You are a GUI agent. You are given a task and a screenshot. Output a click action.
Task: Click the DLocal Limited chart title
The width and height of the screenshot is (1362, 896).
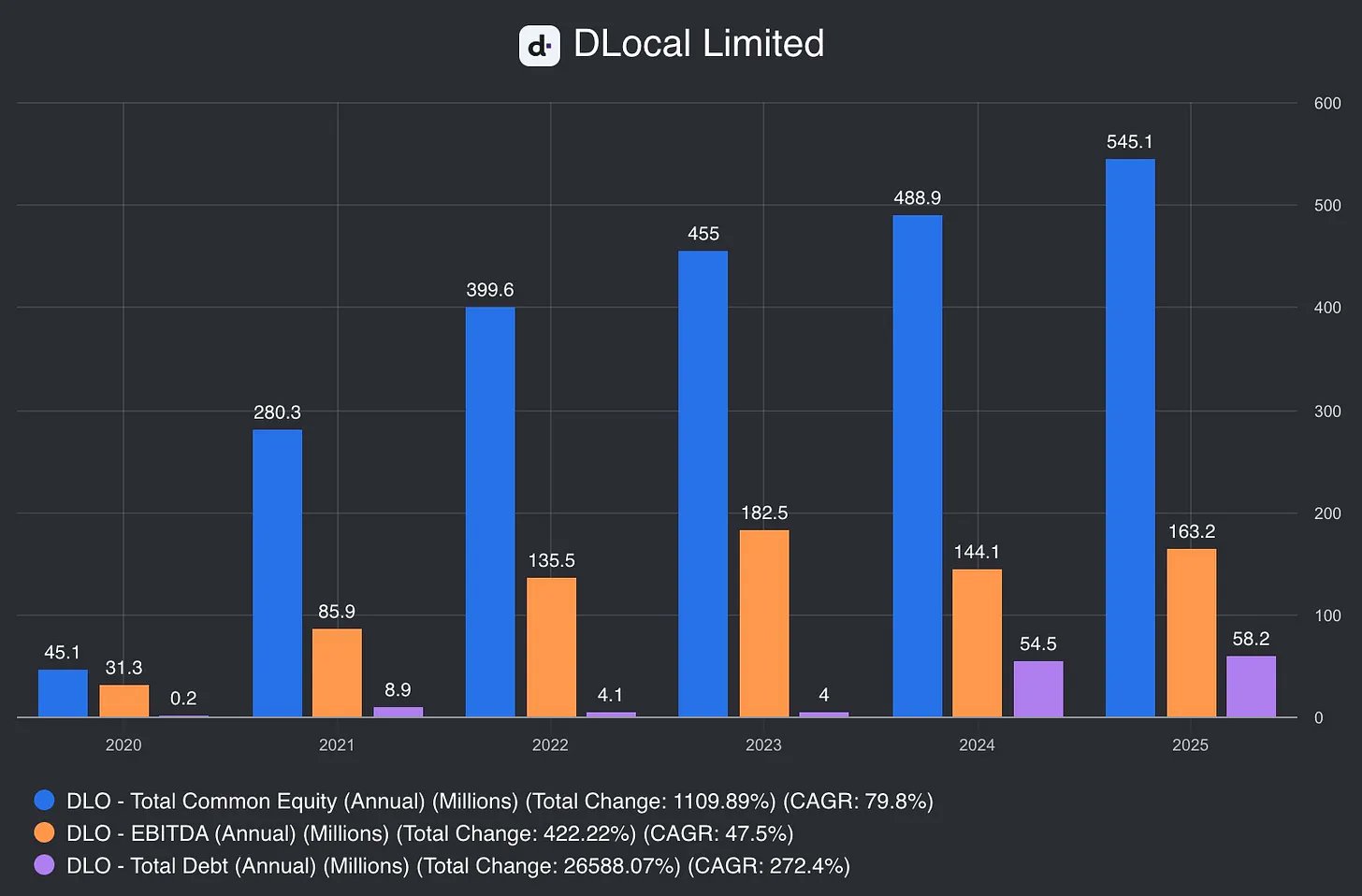pyautogui.click(x=699, y=44)
